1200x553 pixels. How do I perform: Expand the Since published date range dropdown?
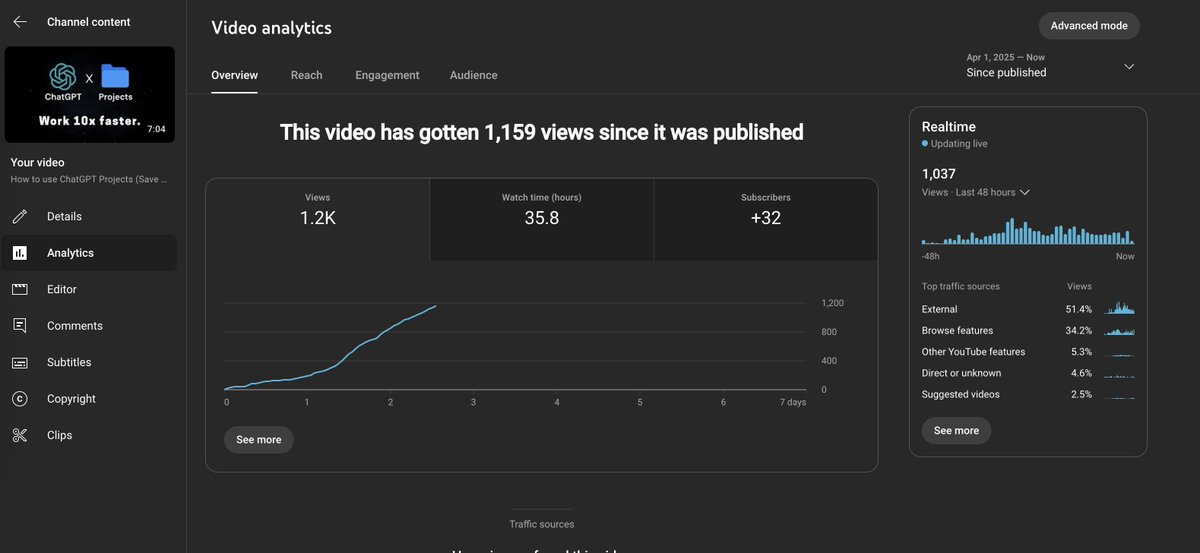tap(1129, 66)
